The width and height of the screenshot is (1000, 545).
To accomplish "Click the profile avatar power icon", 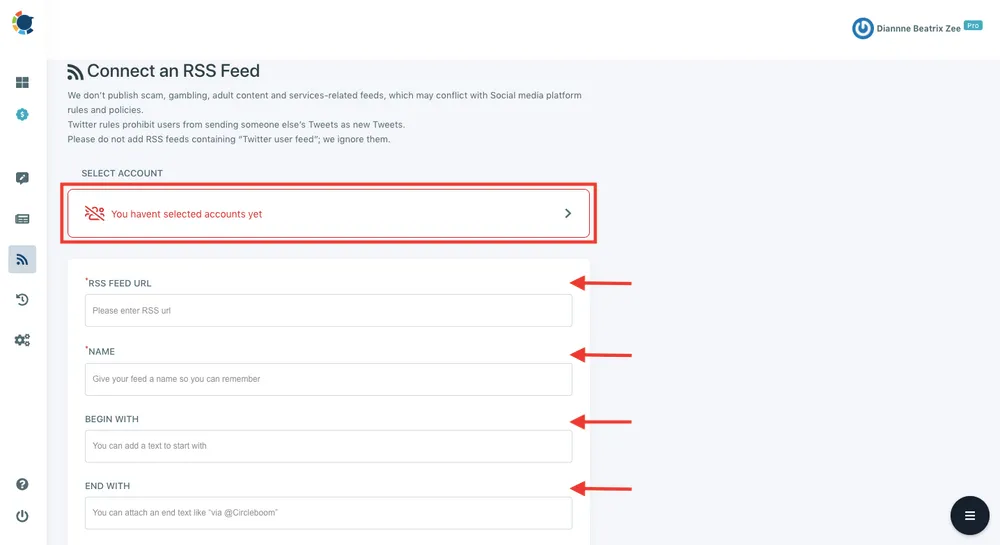I will (863, 28).
